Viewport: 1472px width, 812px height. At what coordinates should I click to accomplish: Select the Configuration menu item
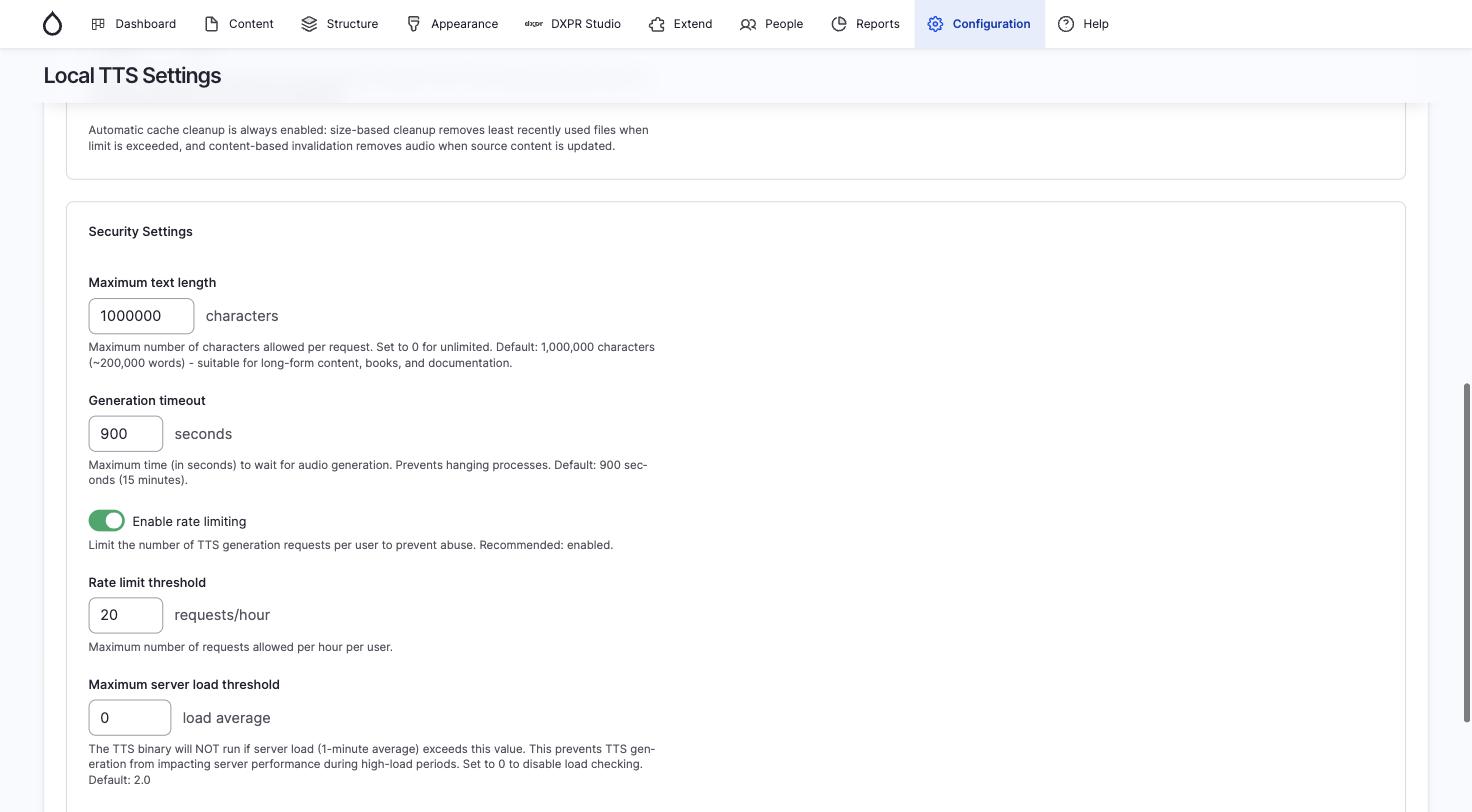coord(979,24)
